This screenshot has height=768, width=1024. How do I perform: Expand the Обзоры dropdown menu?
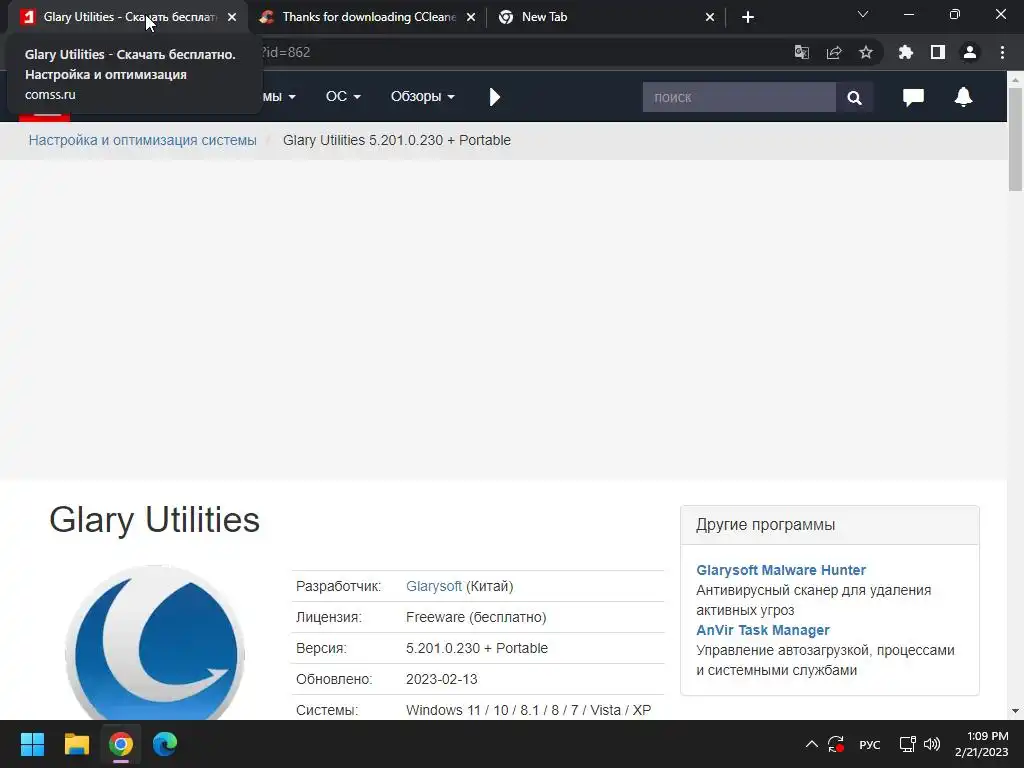423,97
